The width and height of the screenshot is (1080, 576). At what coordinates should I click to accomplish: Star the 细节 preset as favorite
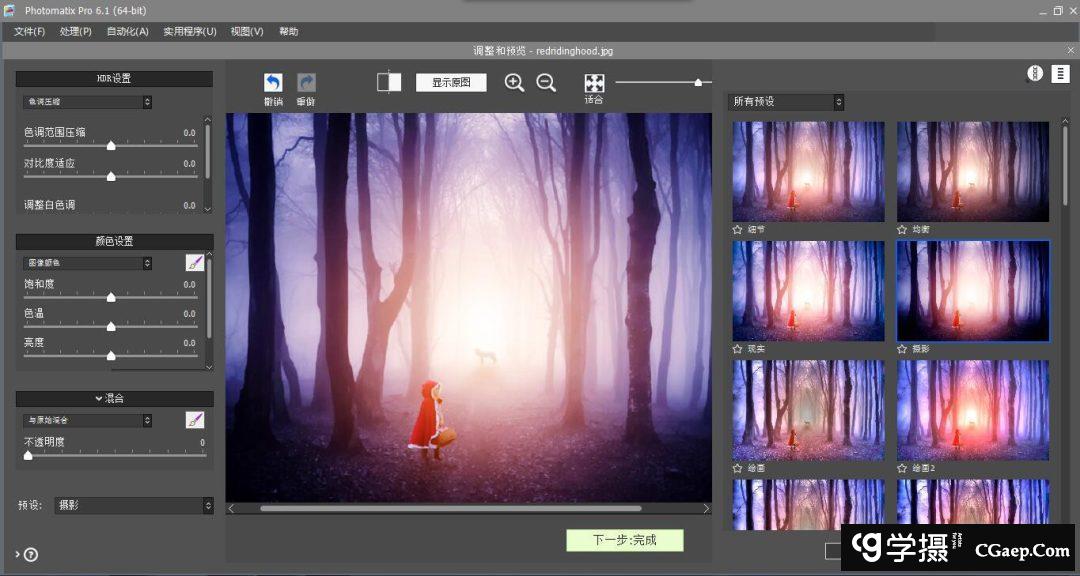pyautogui.click(x=738, y=229)
